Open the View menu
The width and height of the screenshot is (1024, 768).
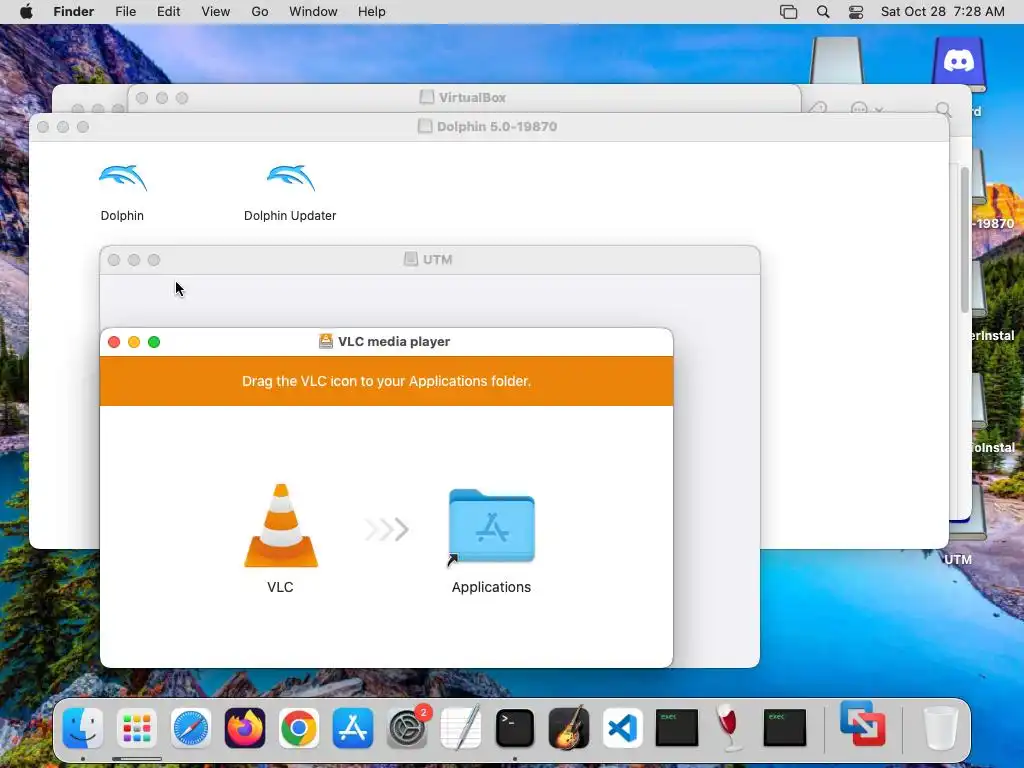(x=216, y=12)
